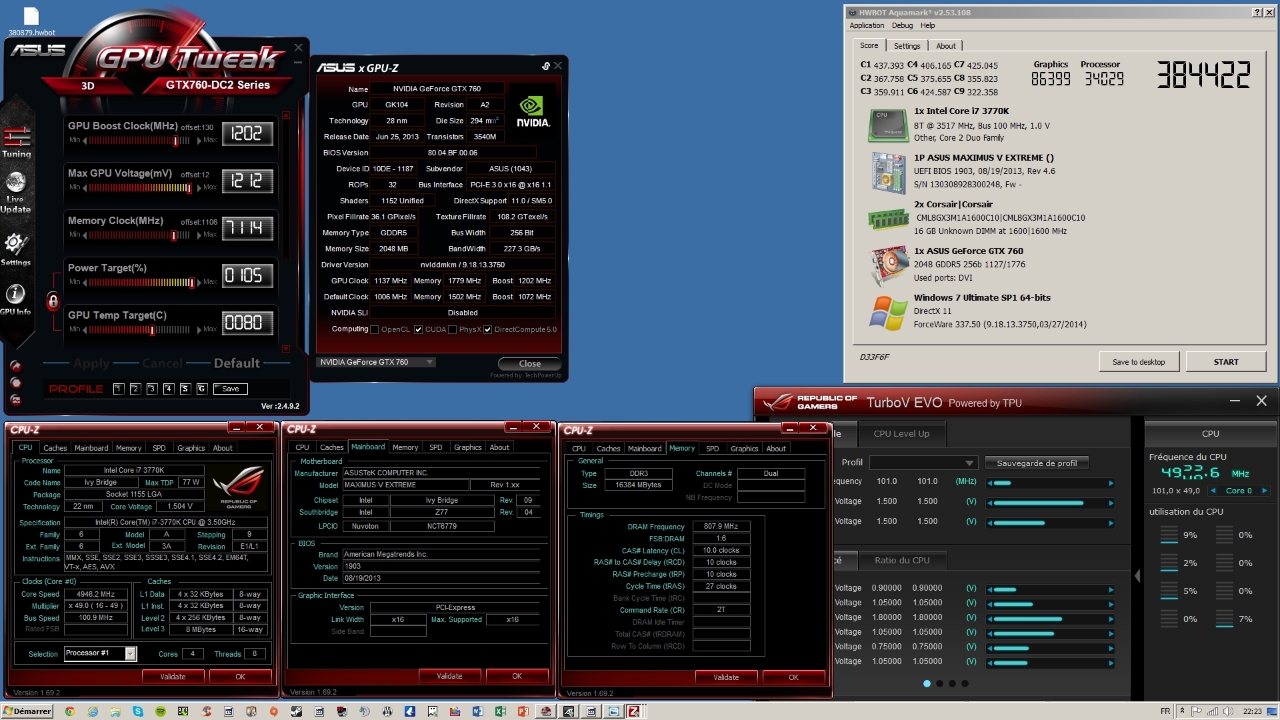Click the graphics card icon in Aquamark
Viewport: 1280px width, 720px height.
[887, 264]
